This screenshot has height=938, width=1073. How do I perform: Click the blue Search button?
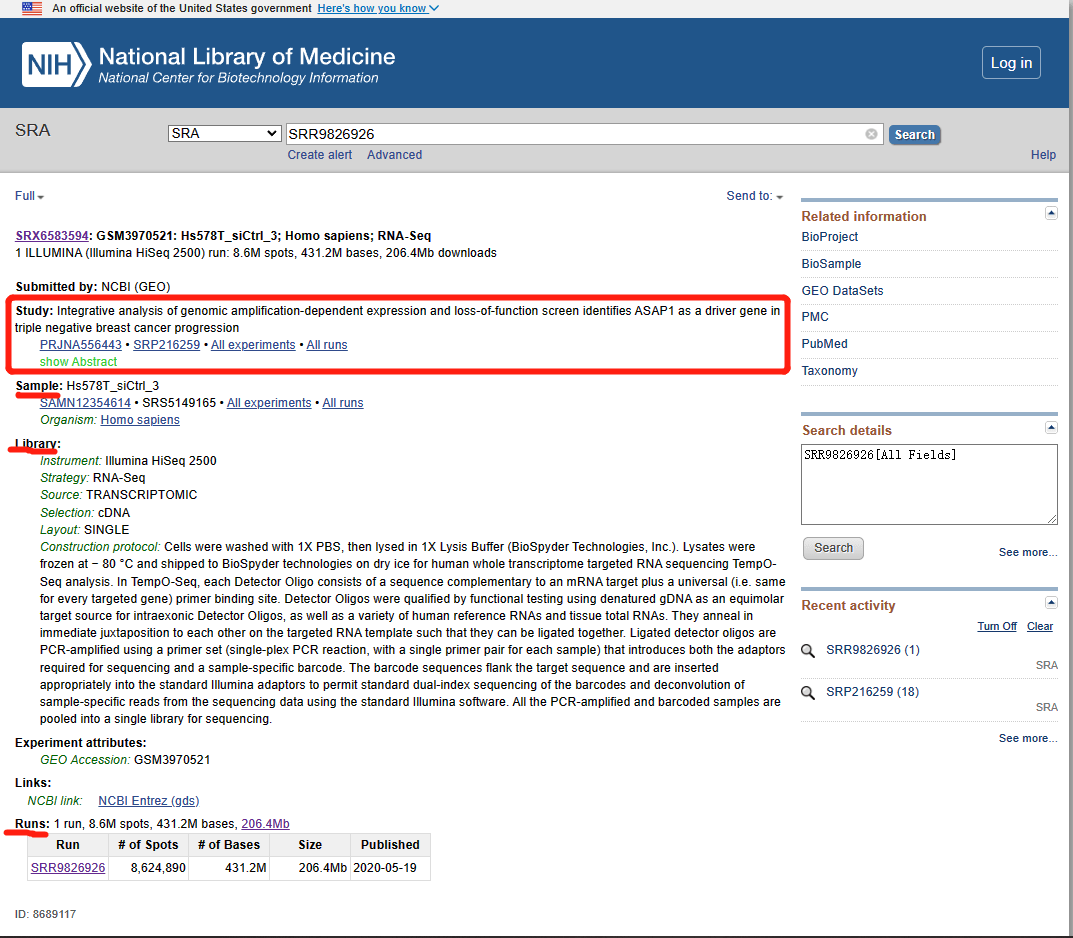[914, 135]
